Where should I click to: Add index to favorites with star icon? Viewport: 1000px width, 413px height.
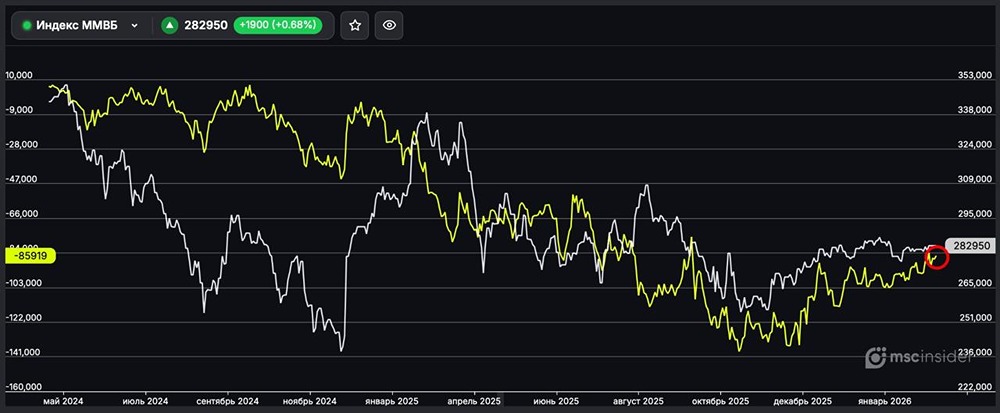354,26
